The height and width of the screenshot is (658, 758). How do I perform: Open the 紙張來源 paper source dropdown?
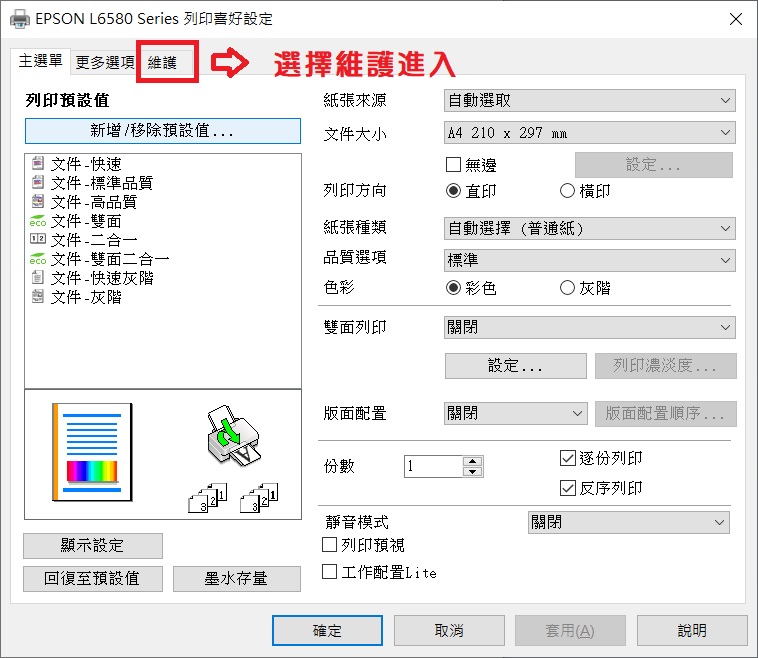click(590, 101)
